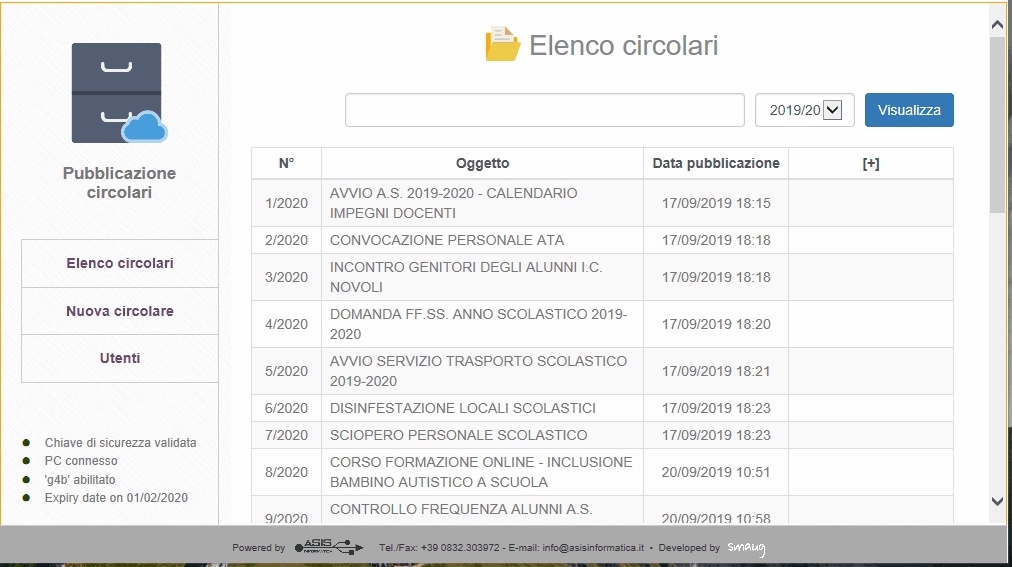Select circular number 3/2020
This screenshot has width=1012, height=567.
287,277
